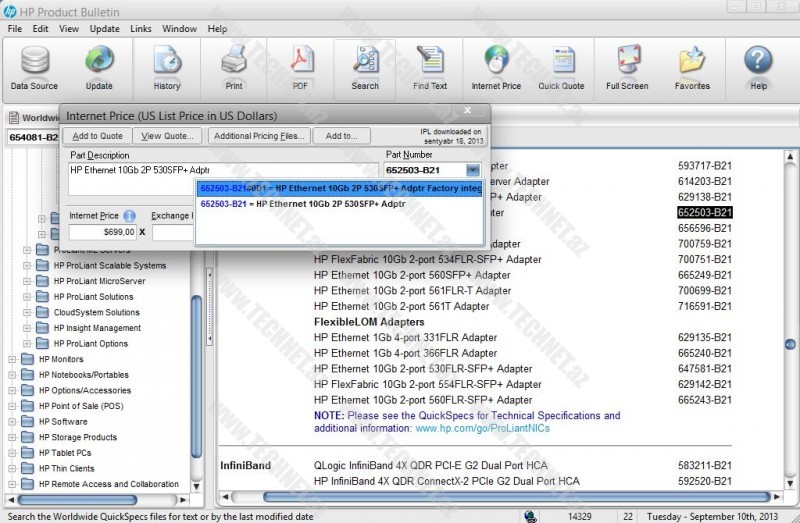Expand the HP Storage Products node

pos(12,437)
